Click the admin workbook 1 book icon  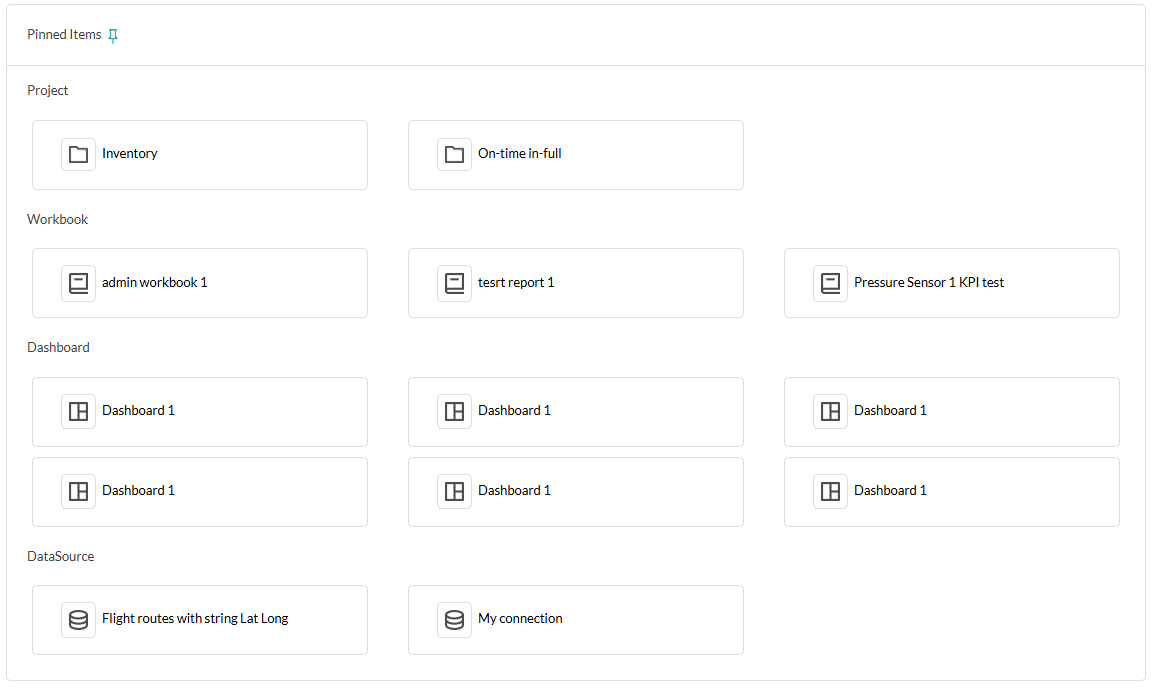pos(78,283)
